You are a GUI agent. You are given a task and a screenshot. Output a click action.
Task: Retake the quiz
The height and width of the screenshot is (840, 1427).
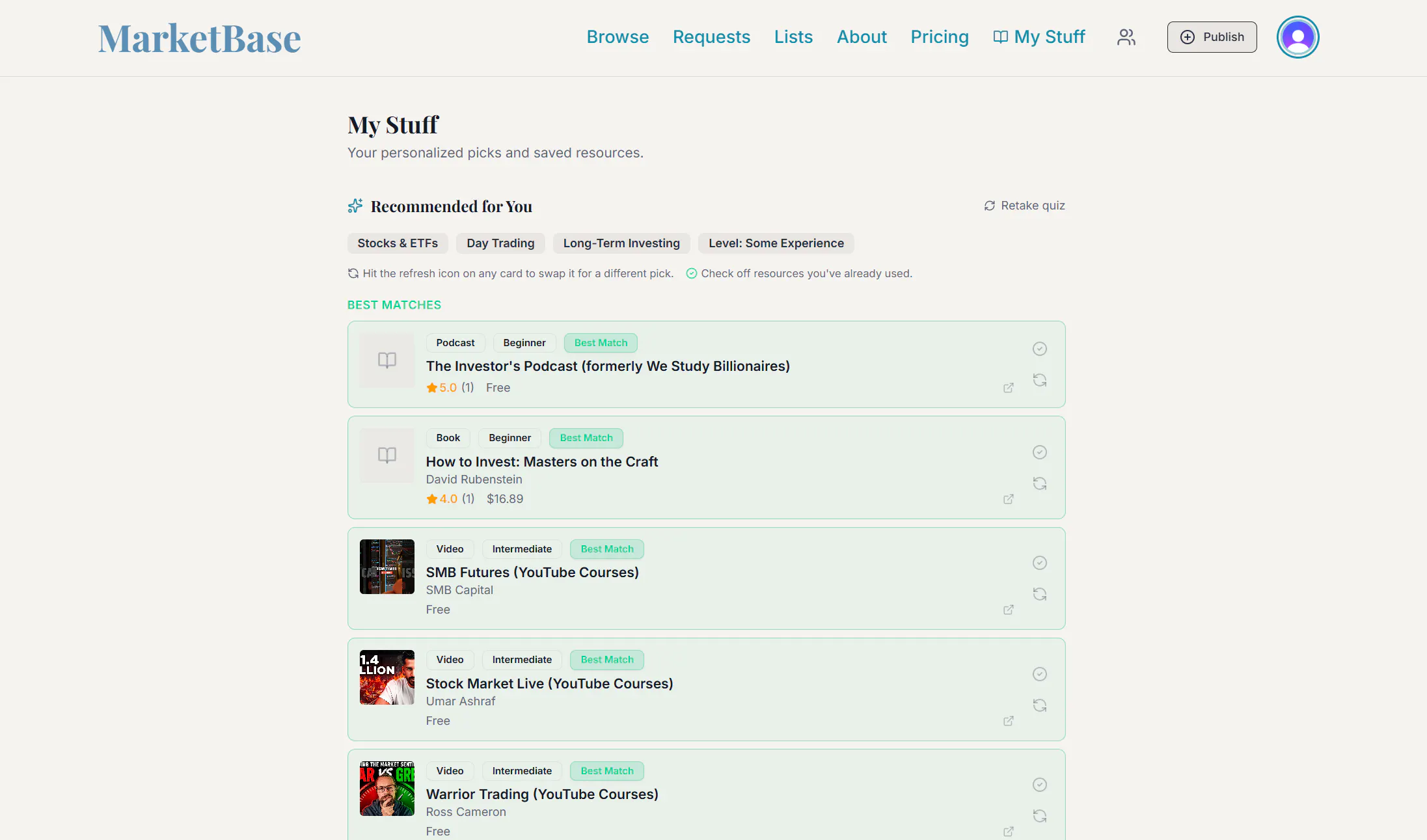1024,206
